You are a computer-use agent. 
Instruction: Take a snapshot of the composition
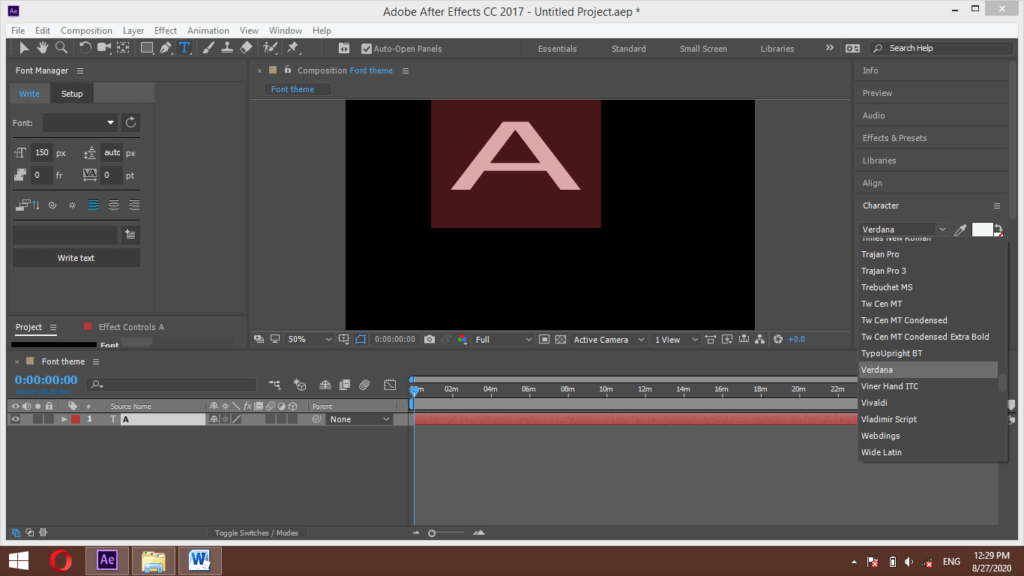point(429,339)
